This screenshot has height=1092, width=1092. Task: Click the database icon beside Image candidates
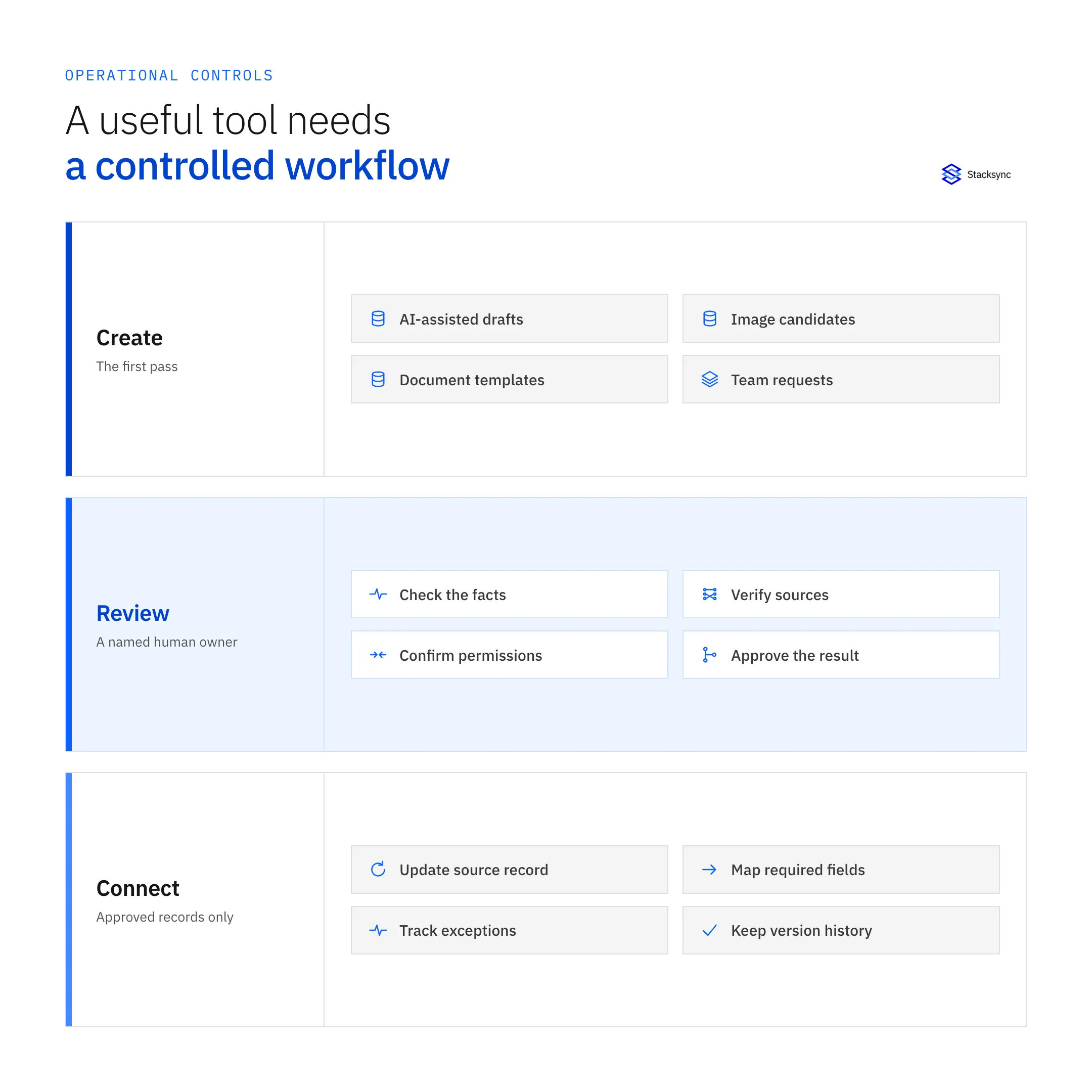710,319
